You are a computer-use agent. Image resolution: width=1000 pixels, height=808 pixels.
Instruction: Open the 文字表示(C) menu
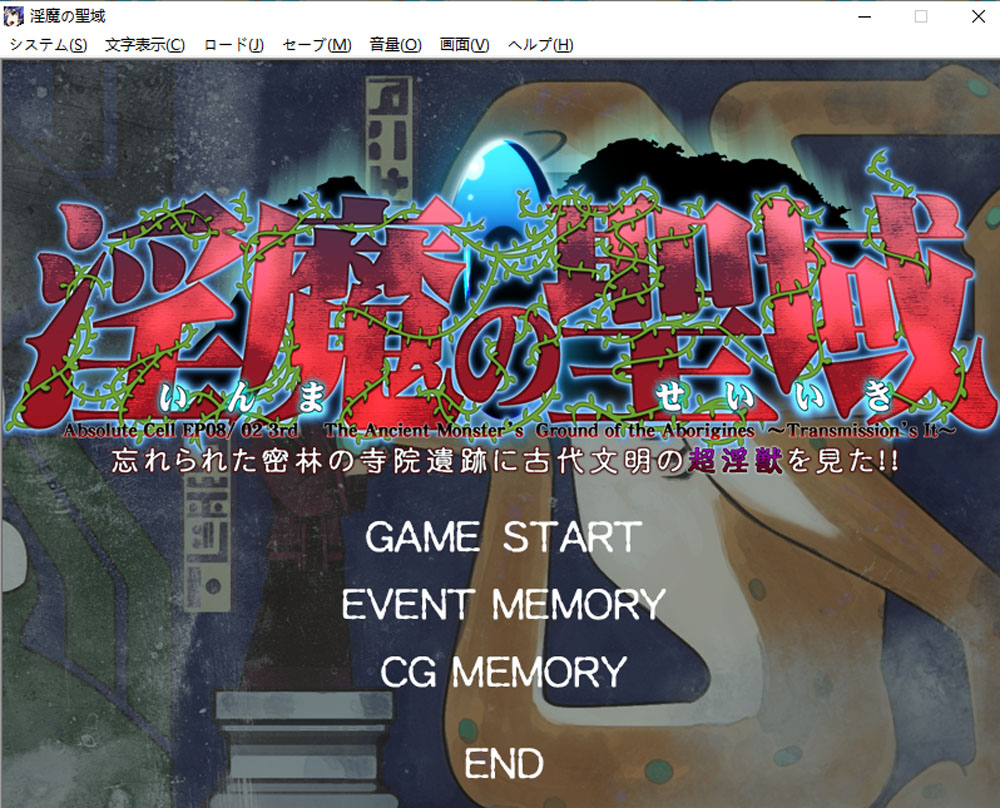pyautogui.click(x=145, y=45)
